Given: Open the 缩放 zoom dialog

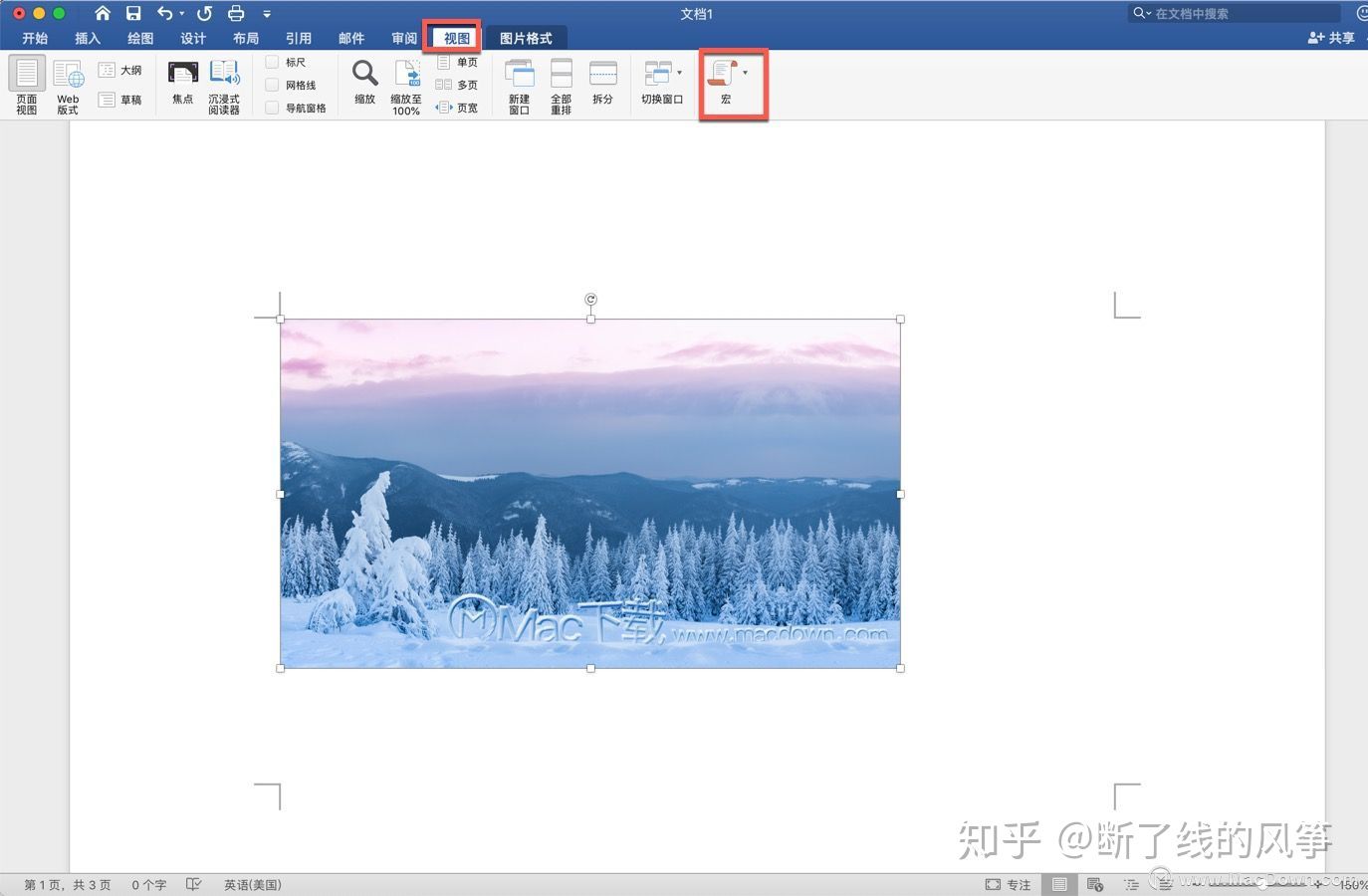Looking at the screenshot, I should [365, 82].
